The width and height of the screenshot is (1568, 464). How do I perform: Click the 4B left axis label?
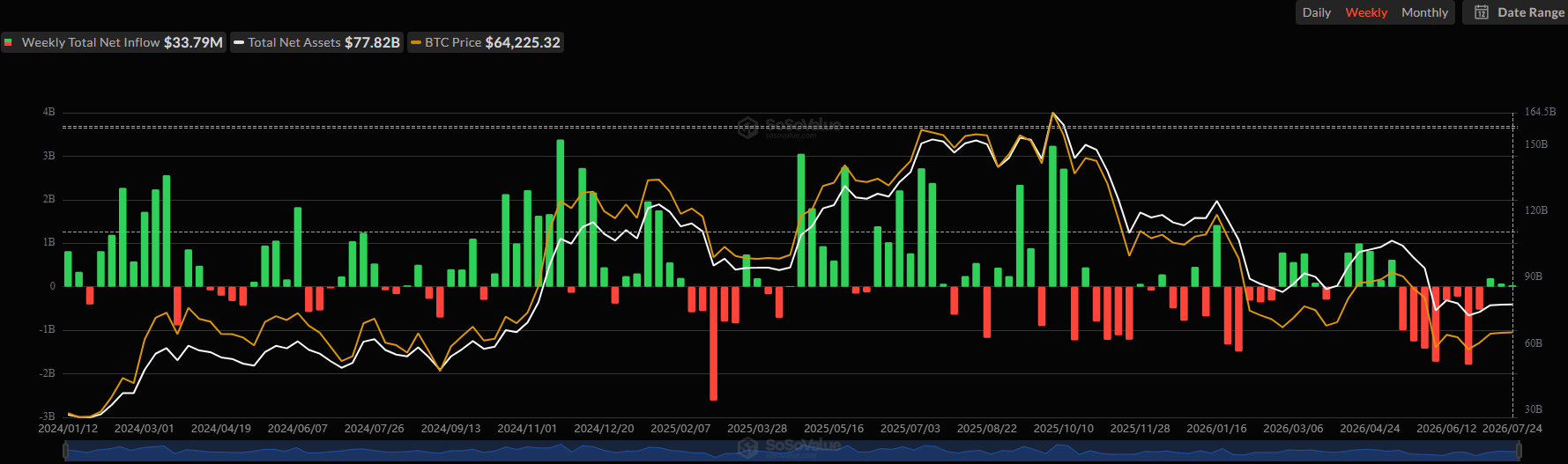coord(48,112)
